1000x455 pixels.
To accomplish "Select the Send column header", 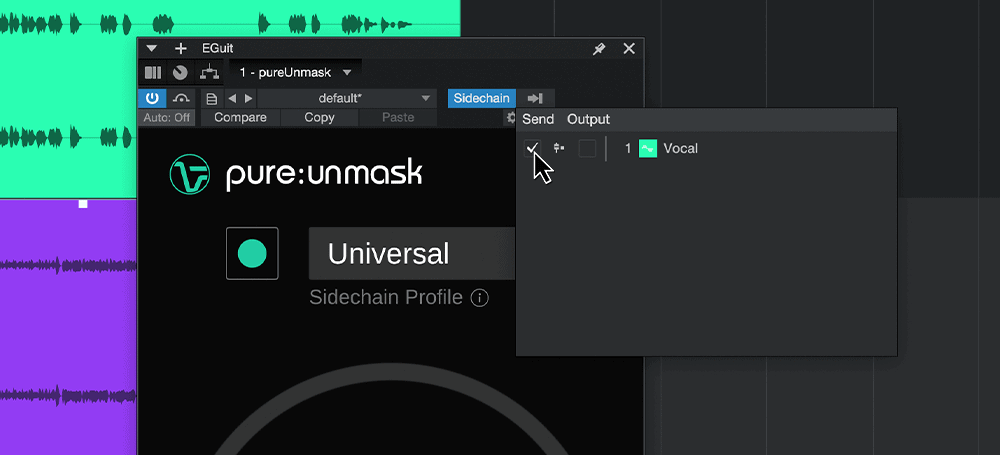I will click(538, 119).
